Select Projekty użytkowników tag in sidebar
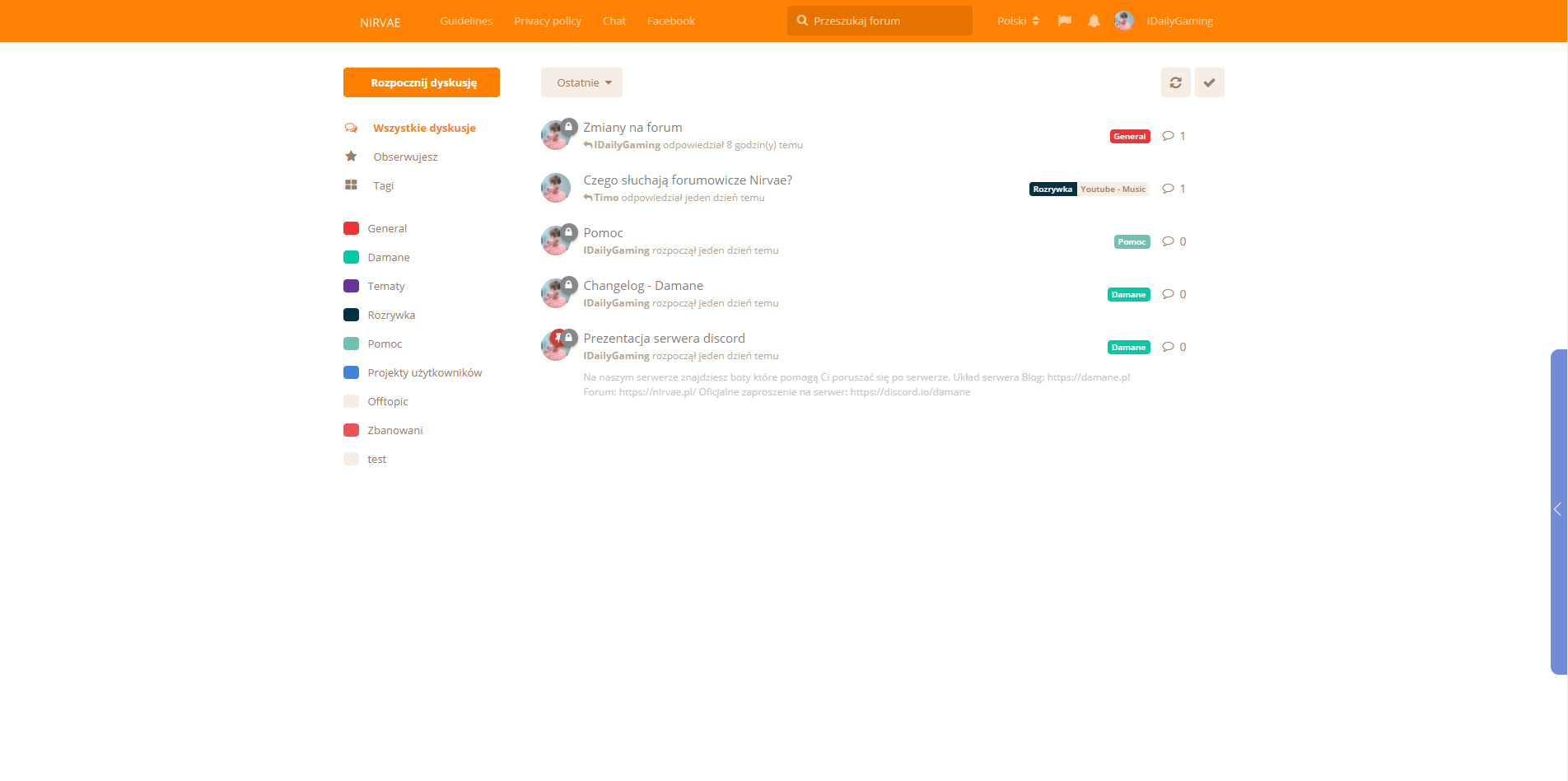The height and width of the screenshot is (781, 1568). [424, 372]
